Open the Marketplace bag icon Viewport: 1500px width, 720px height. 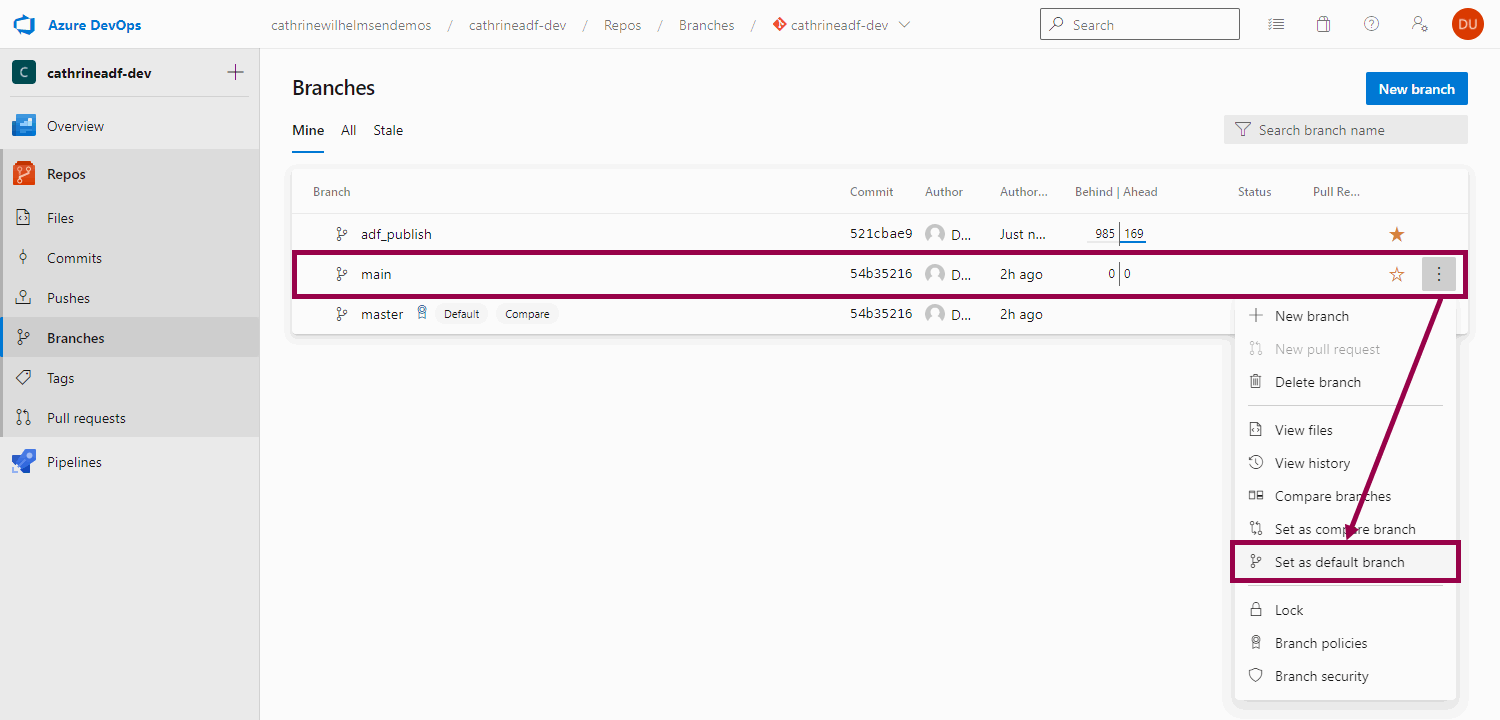tap(1323, 23)
